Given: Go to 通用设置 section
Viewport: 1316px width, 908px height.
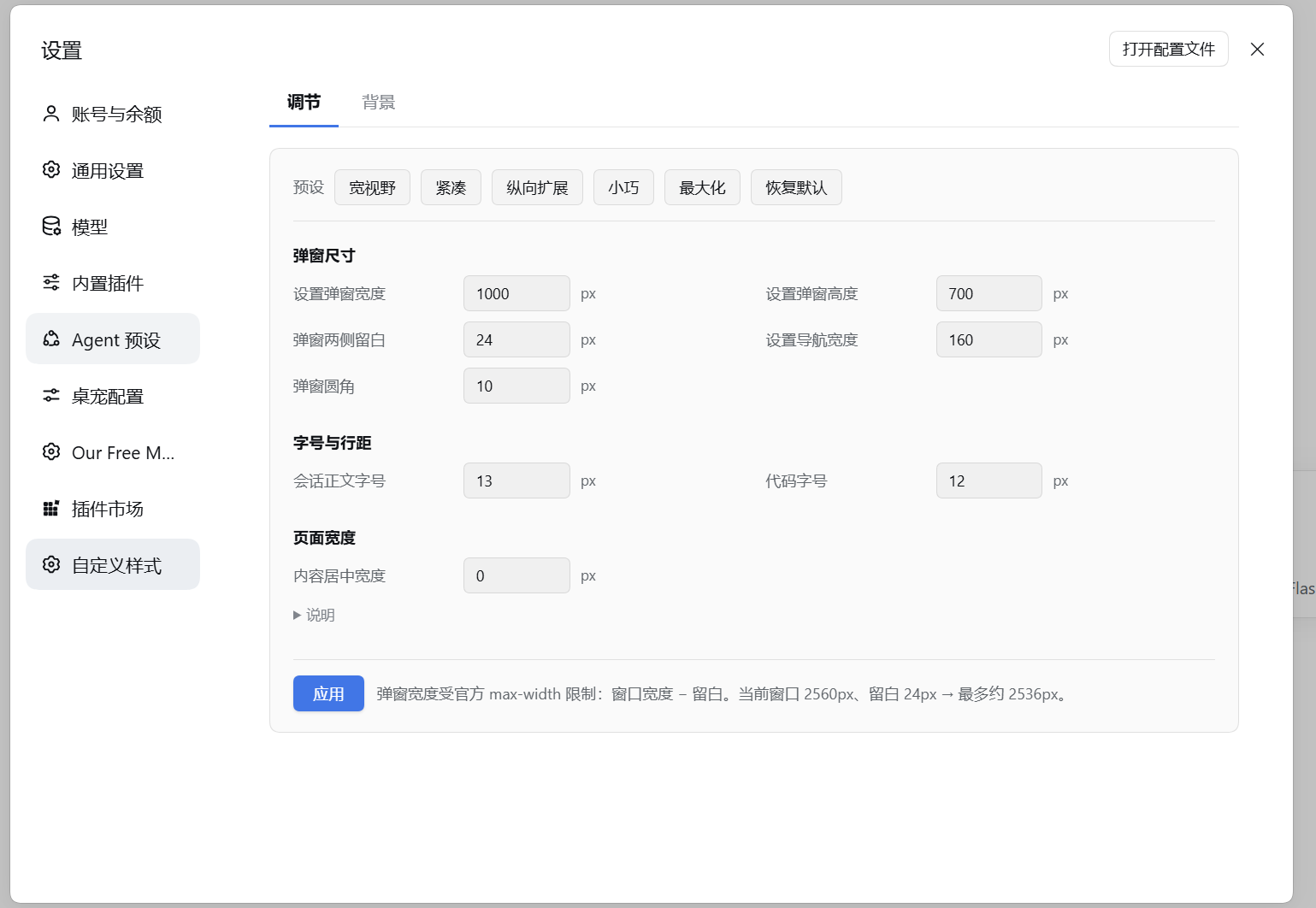Looking at the screenshot, I should (x=113, y=170).
